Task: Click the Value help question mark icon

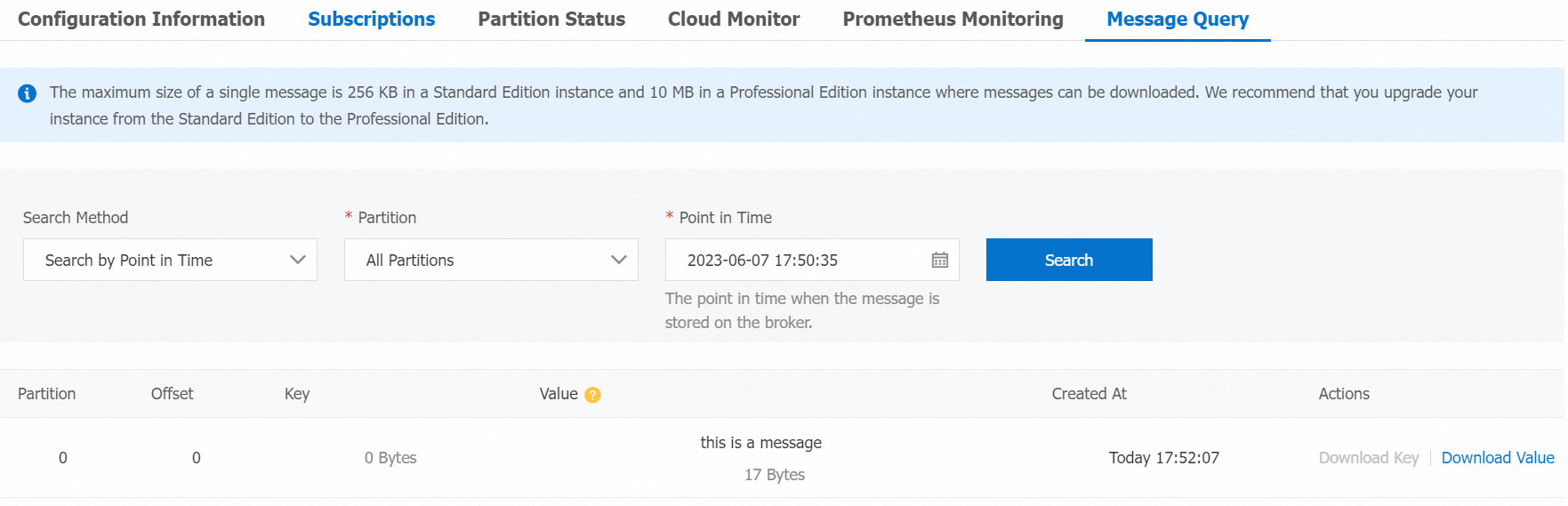Action: pyautogui.click(x=592, y=395)
